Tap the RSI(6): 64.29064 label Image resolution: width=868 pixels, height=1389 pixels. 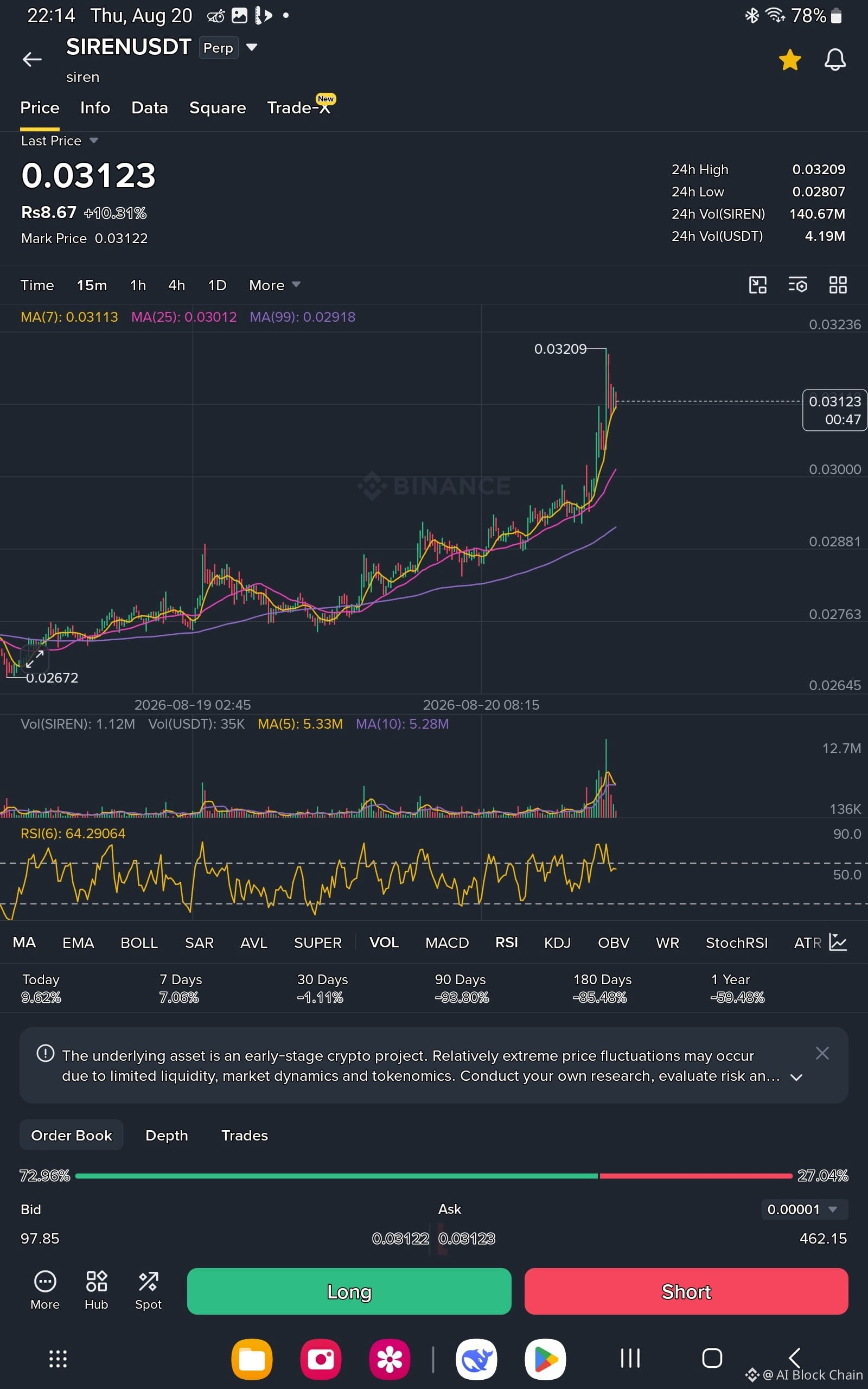(73, 833)
